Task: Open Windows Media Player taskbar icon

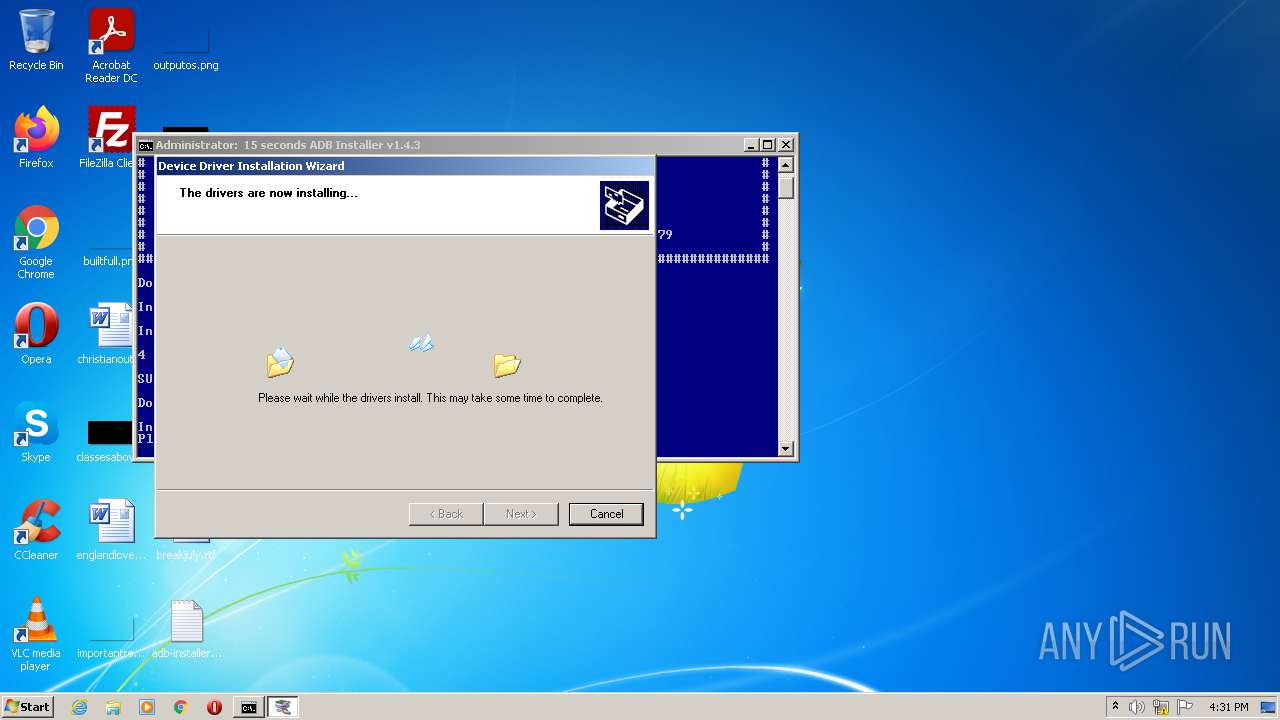Action: 147,707
